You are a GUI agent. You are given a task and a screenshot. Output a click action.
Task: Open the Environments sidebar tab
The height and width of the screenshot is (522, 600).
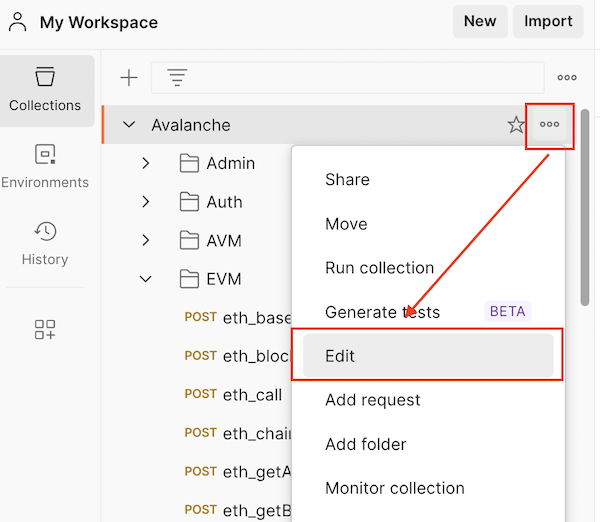45,166
